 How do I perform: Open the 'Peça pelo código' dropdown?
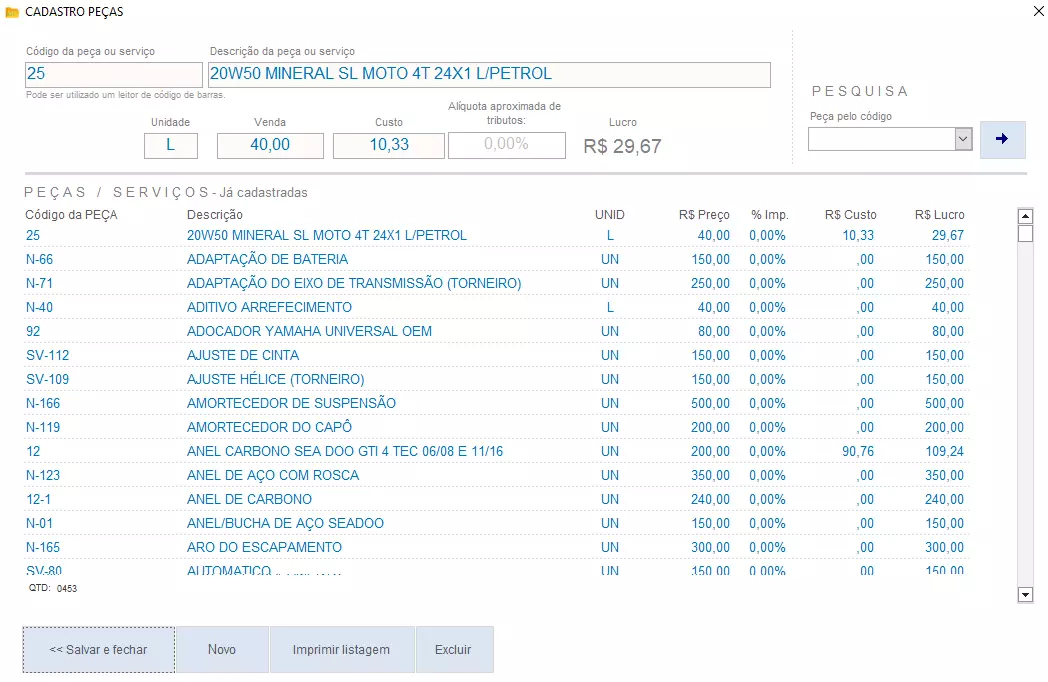(962, 139)
